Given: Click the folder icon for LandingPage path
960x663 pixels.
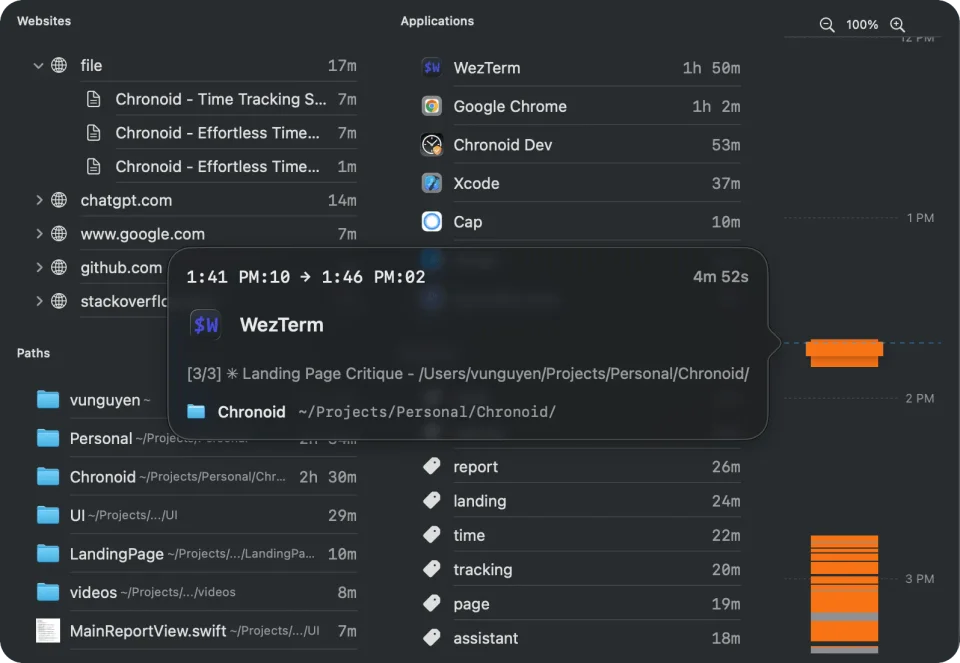Looking at the screenshot, I should click(48, 553).
